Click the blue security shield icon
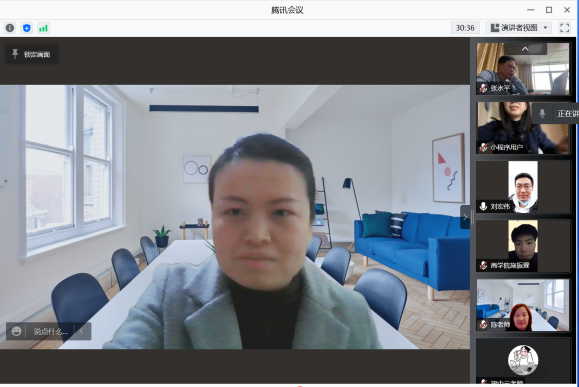 pyautogui.click(x=27, y=28)
